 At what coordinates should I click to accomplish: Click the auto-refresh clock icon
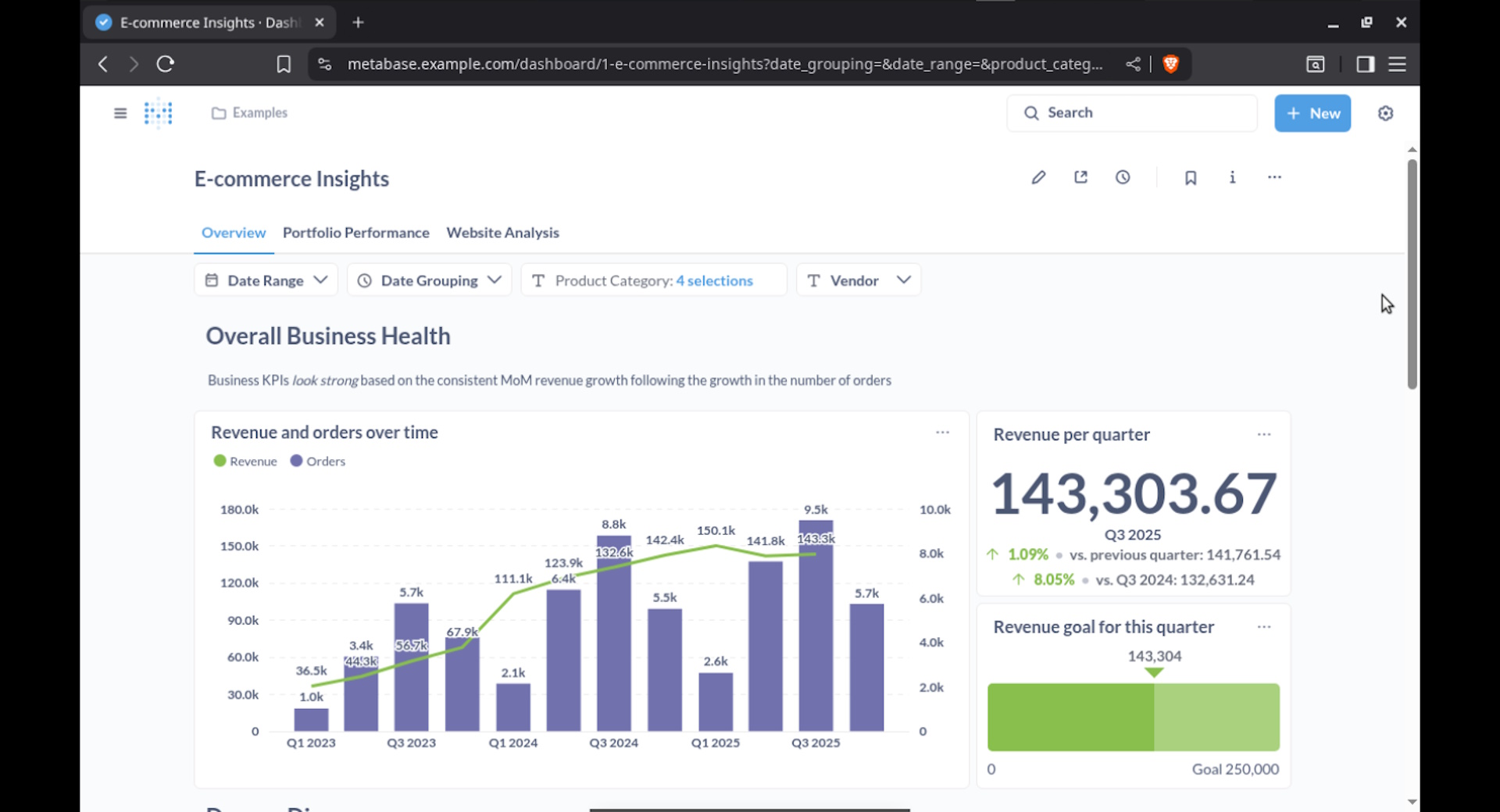coord(1123,177)
